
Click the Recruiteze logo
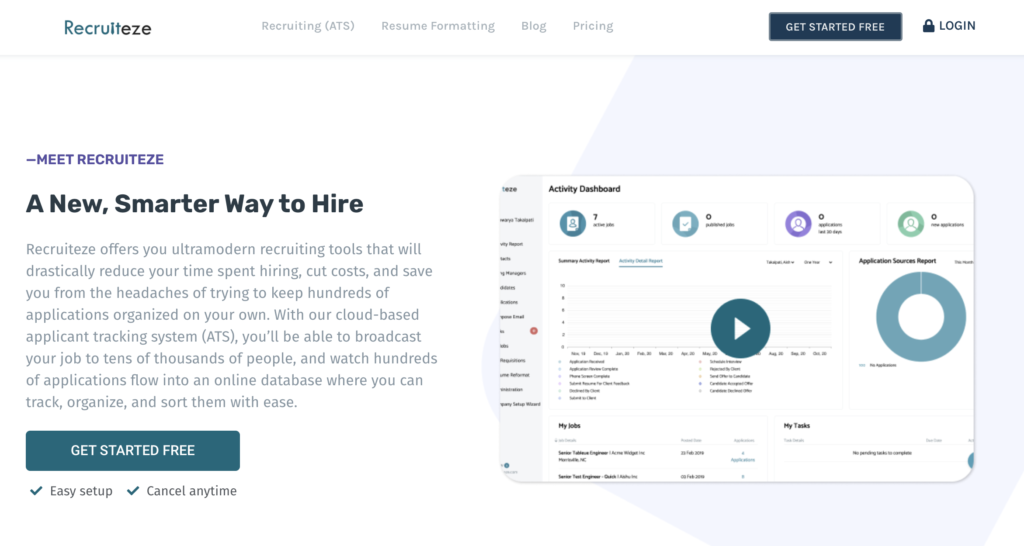tap(107, 27)
